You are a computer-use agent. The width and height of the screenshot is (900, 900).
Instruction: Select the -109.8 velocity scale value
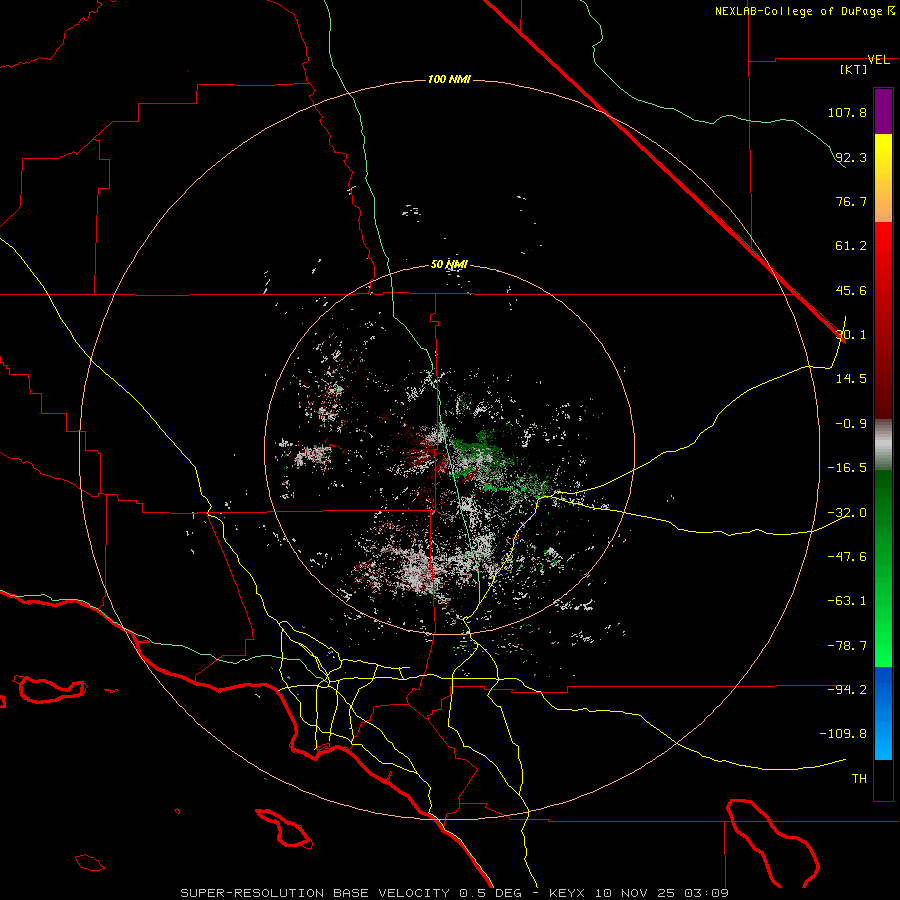(x=844, y=734)
